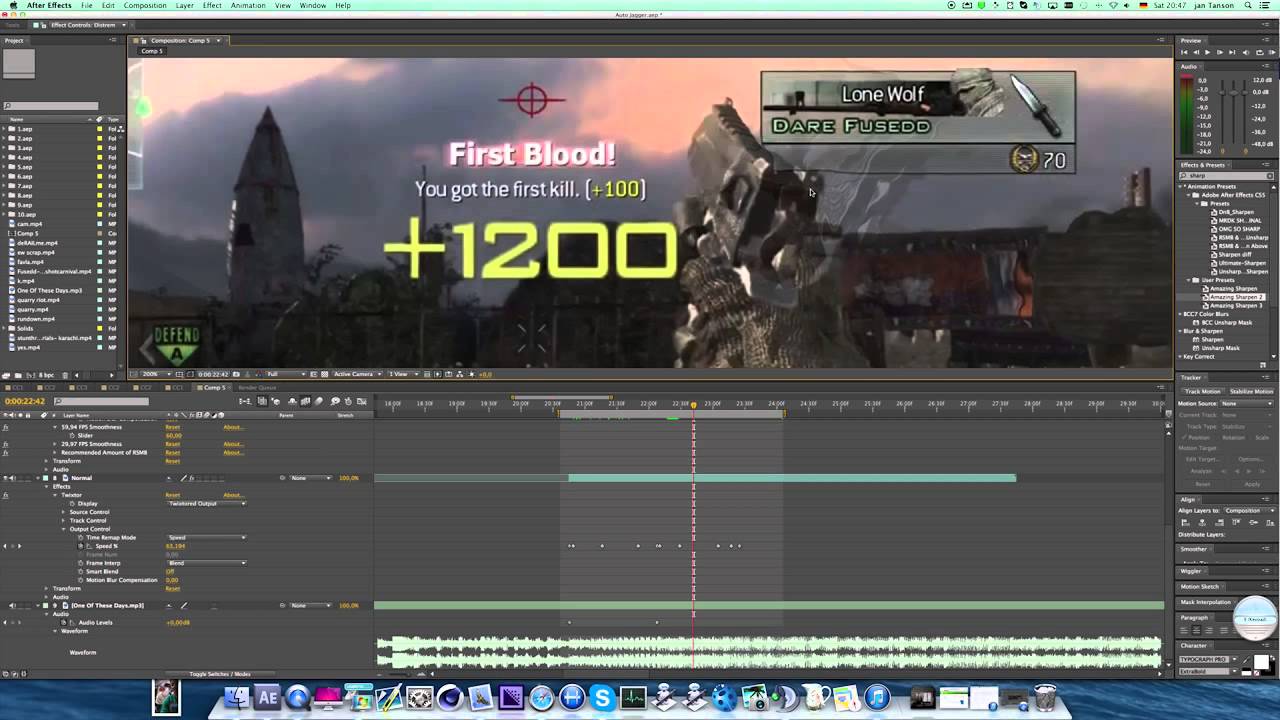Open Skype from the Dock
The image size is (1280, 720).
pyautogui.click(x=602, y=697)
